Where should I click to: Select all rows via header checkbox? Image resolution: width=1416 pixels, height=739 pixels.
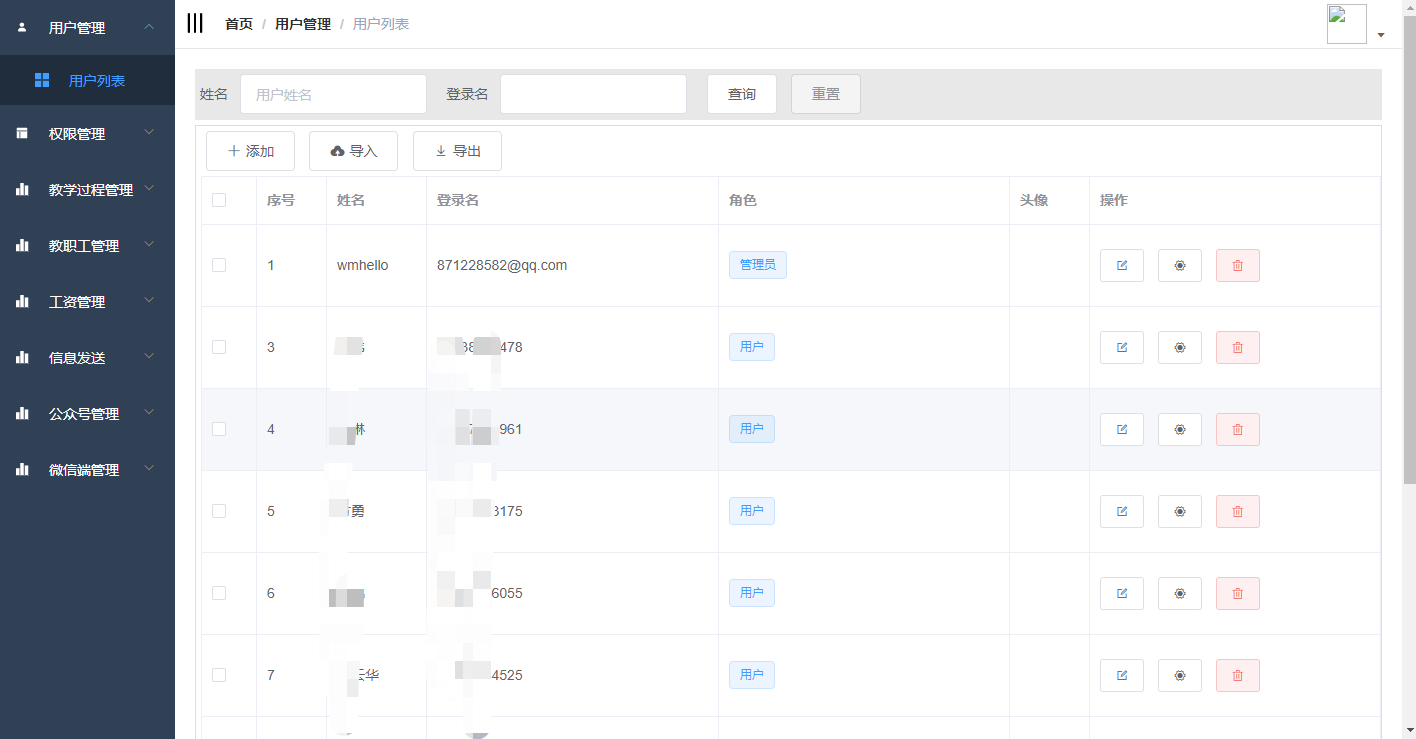(x=219, y=200)
